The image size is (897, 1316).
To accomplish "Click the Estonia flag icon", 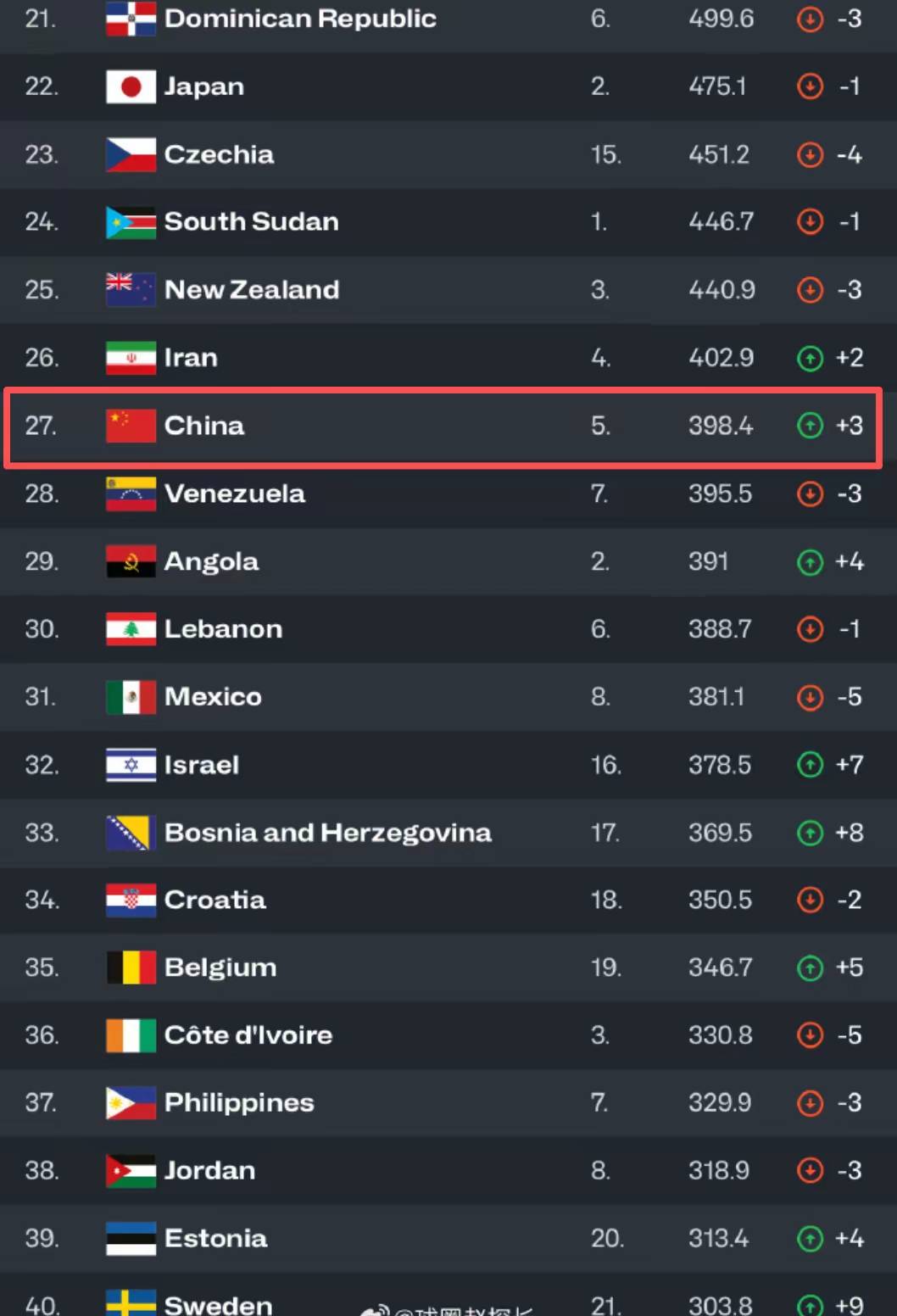I will pyautogui.click(x=131, y=1239).
